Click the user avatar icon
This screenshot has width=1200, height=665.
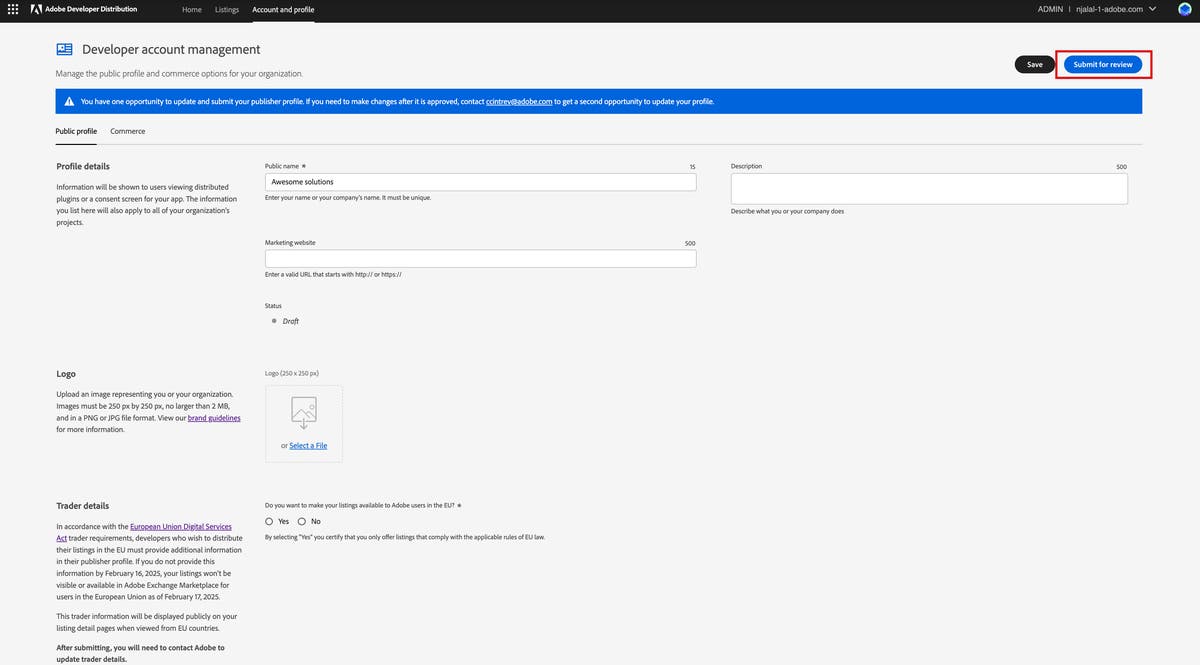pos(1185,9)
